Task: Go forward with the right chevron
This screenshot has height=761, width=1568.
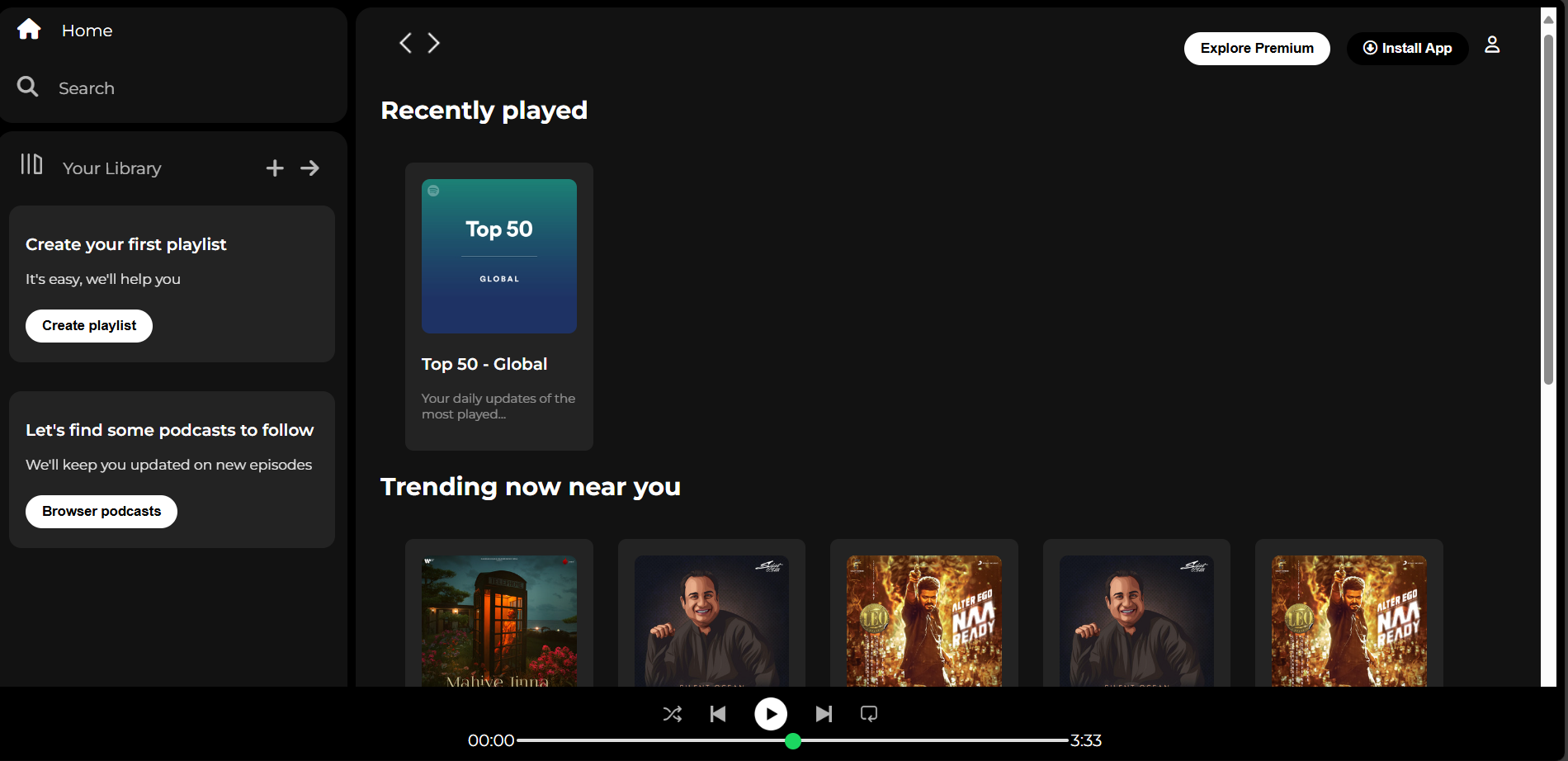Action: tap(434, 43)
